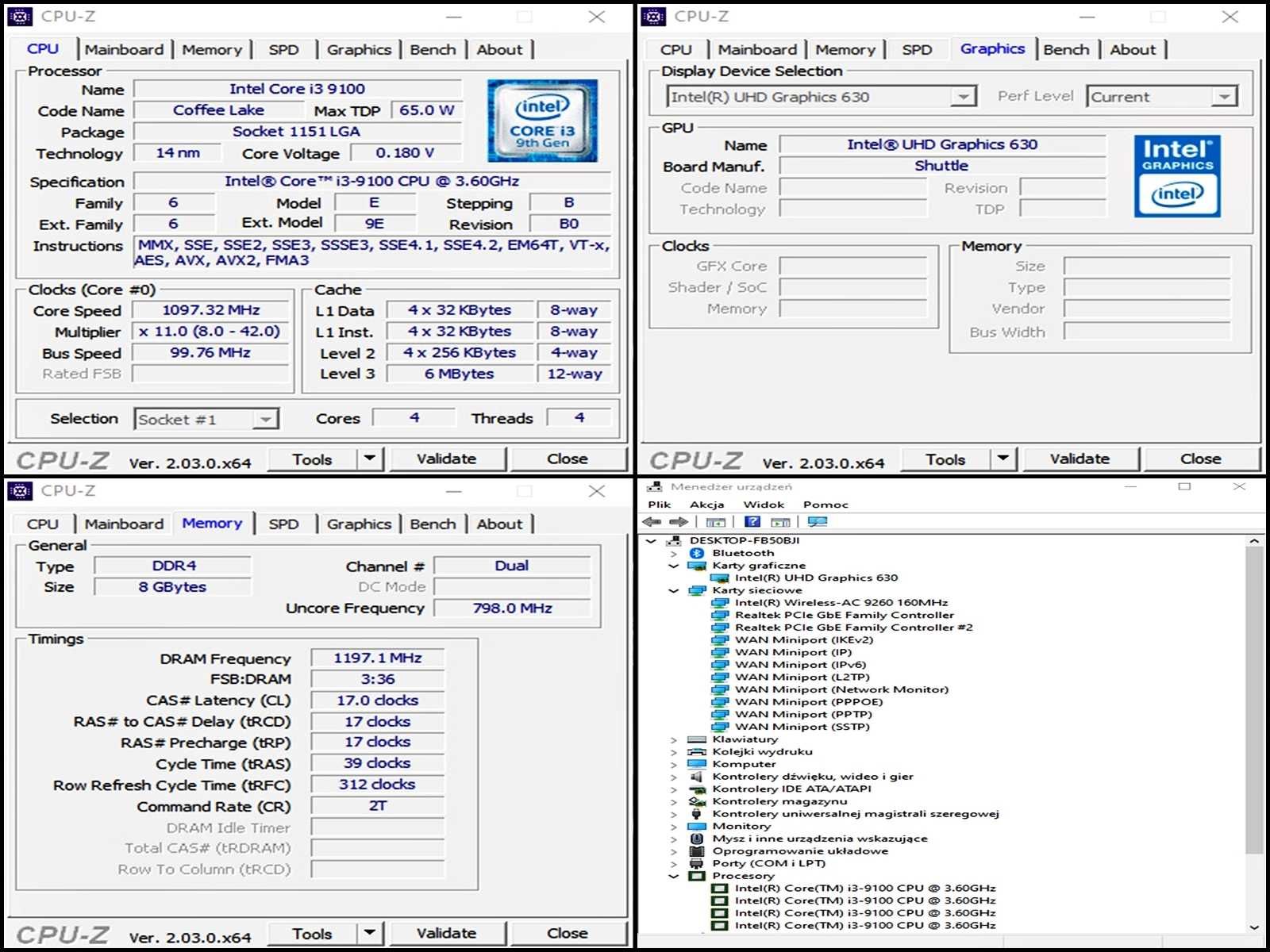Open help via the blue question mark icon
Viewport: 1270px width, 952px height.
pyautogui.click(x=752, y=522)
